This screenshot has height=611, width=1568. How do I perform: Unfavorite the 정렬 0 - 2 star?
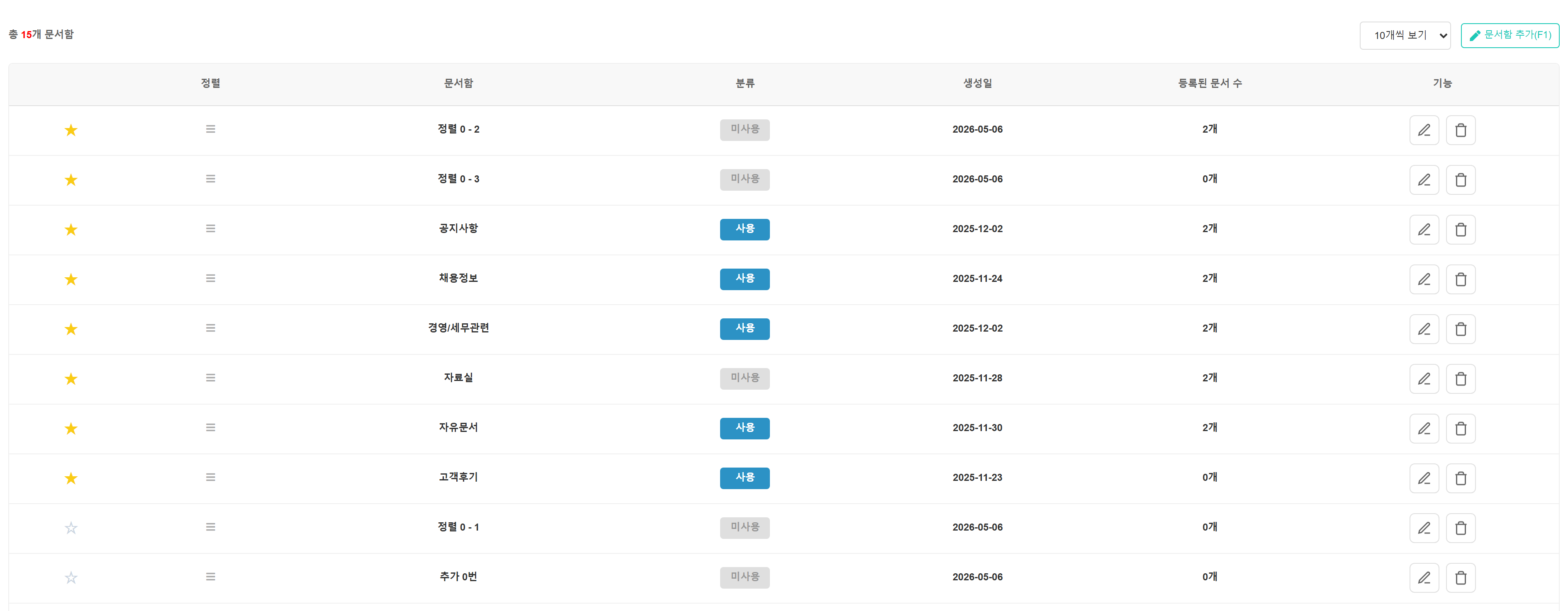71,130
